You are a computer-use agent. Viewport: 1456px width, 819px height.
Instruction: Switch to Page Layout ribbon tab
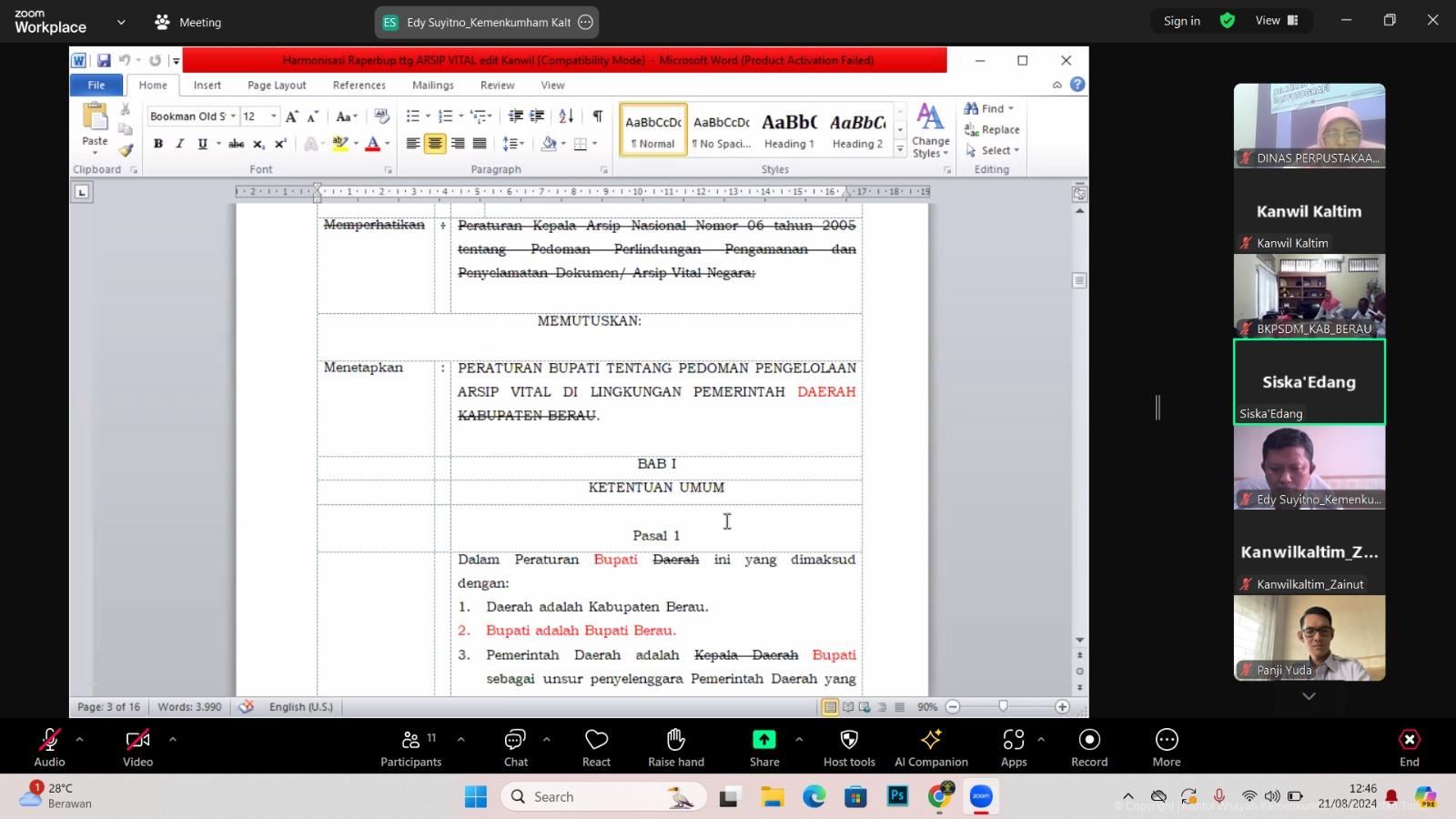pos(277,85)
